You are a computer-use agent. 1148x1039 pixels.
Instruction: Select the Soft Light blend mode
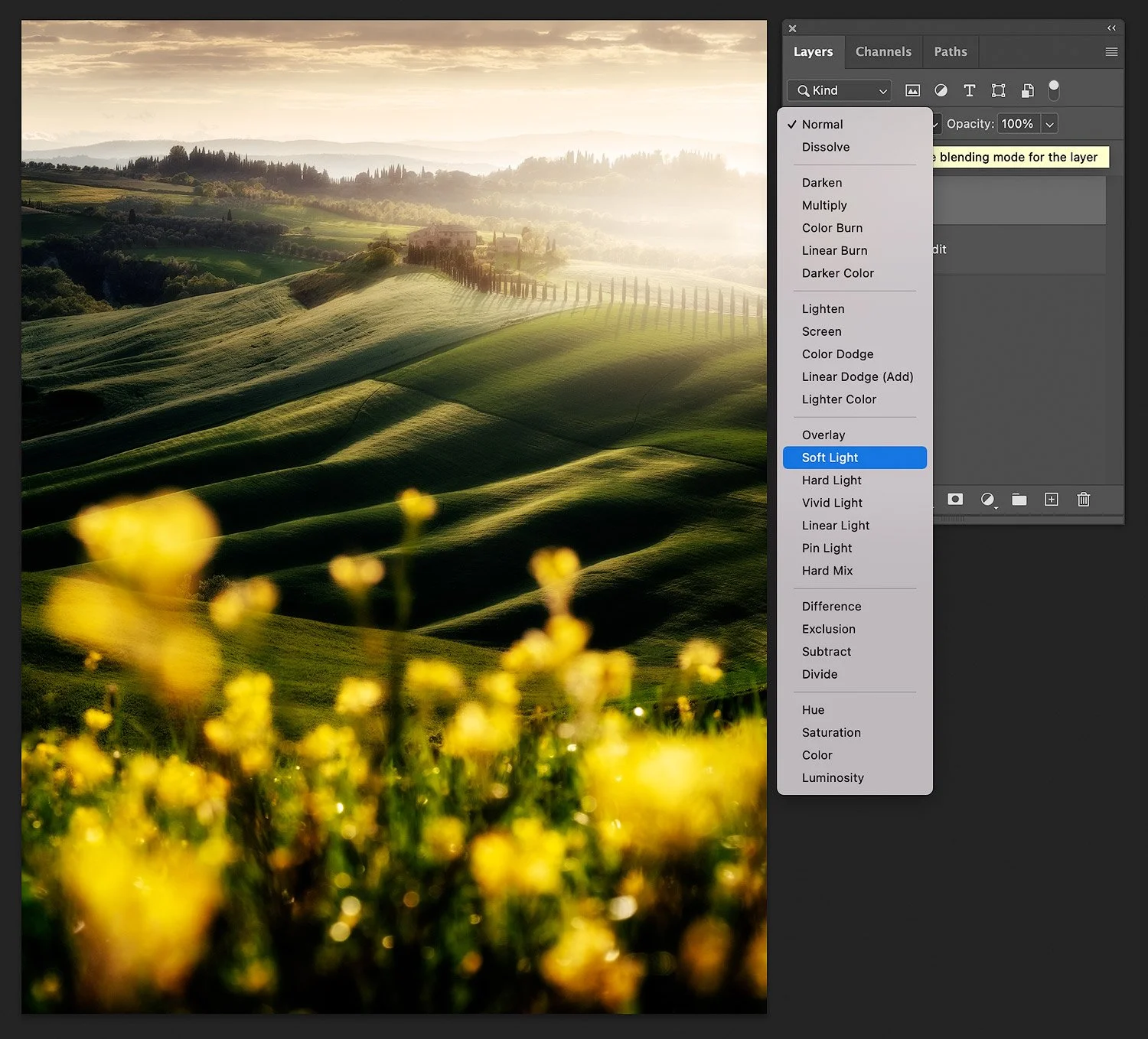point(830,458)
